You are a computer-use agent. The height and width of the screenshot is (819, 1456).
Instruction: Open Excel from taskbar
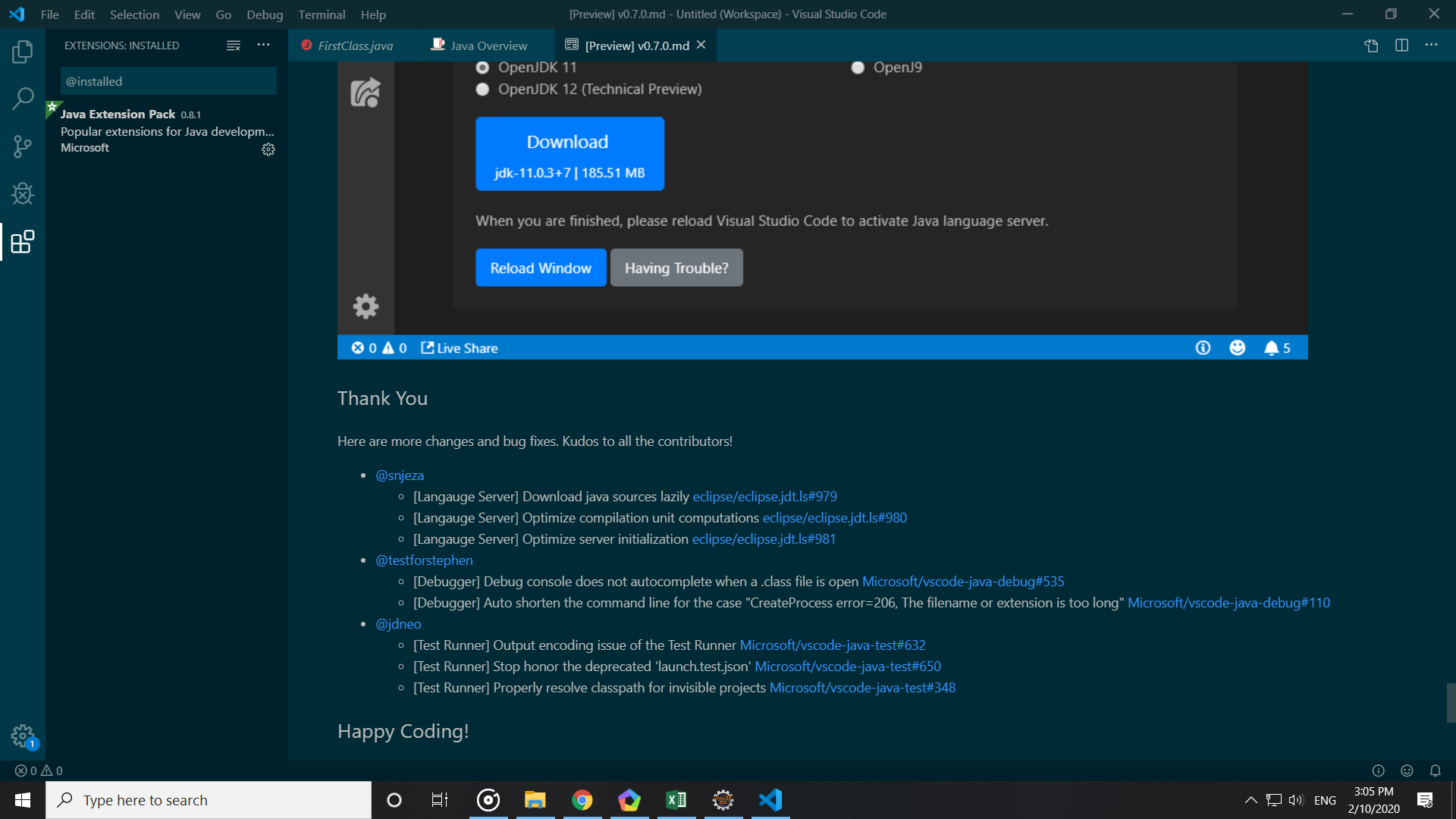point(676,800)
